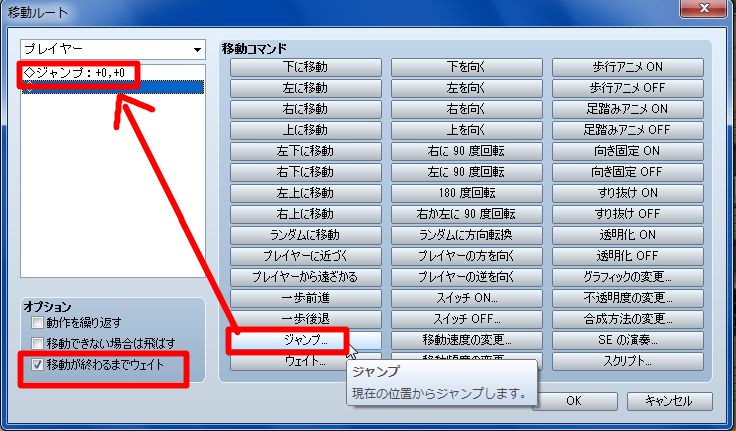This screenshot has width=736, height=431.
Task: Open the ウェイト... command dialog
Action: coord(306,361)
